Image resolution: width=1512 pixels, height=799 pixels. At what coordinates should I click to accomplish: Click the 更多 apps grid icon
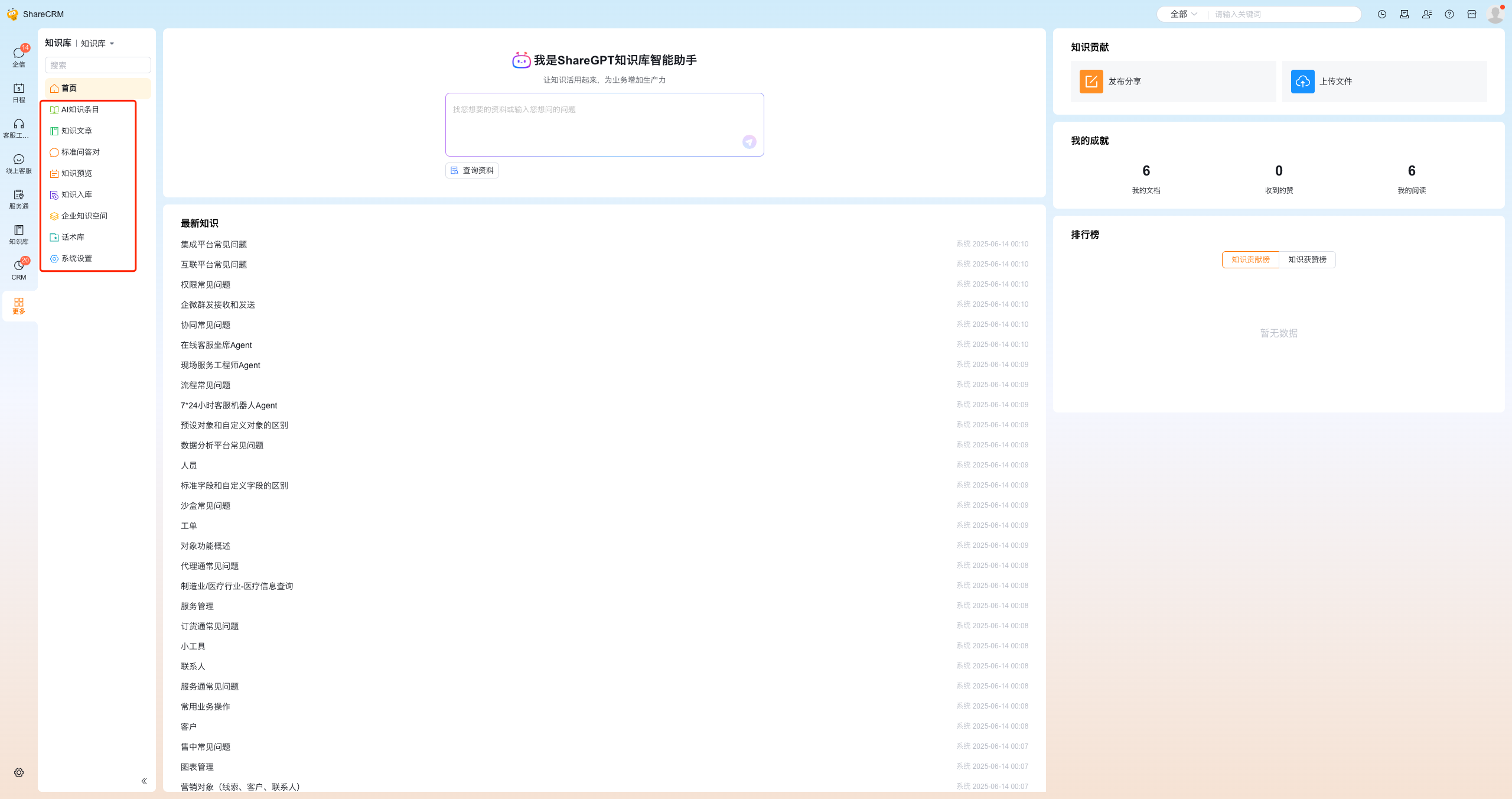click(x=19, y=305)
